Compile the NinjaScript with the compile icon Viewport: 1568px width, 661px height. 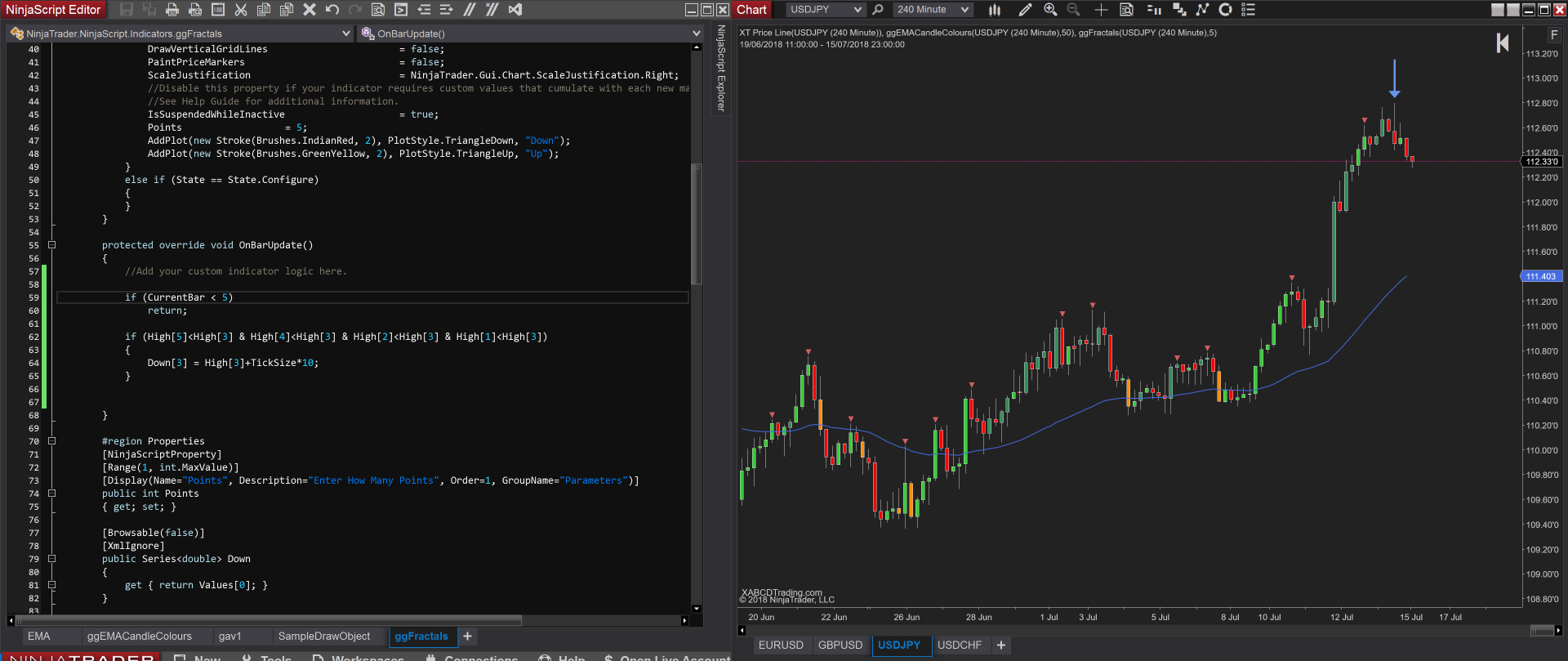[401, 10]
